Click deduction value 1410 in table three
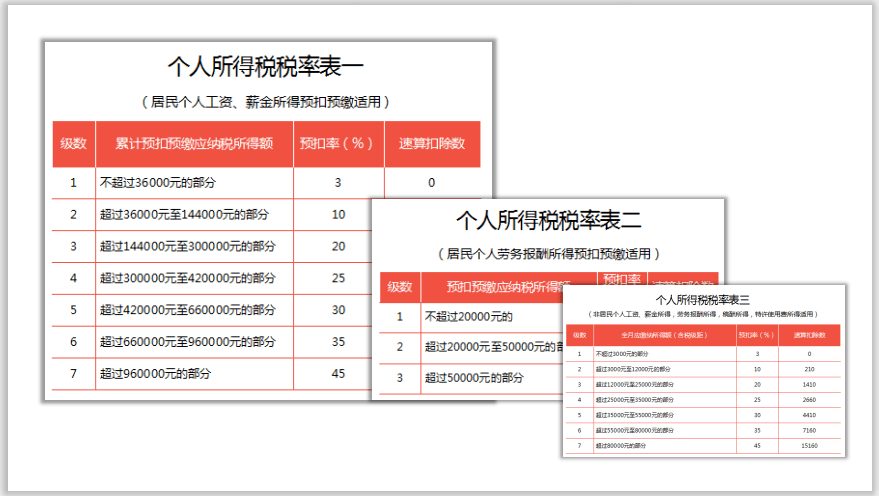Image resolution: width=879 pixels, height=496 pixels. pos(809,384)
